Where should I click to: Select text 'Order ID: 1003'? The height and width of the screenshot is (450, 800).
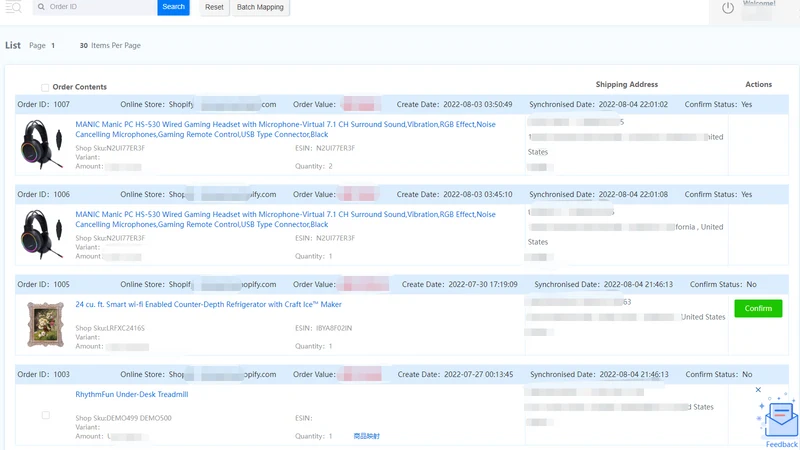coord(43,374)
